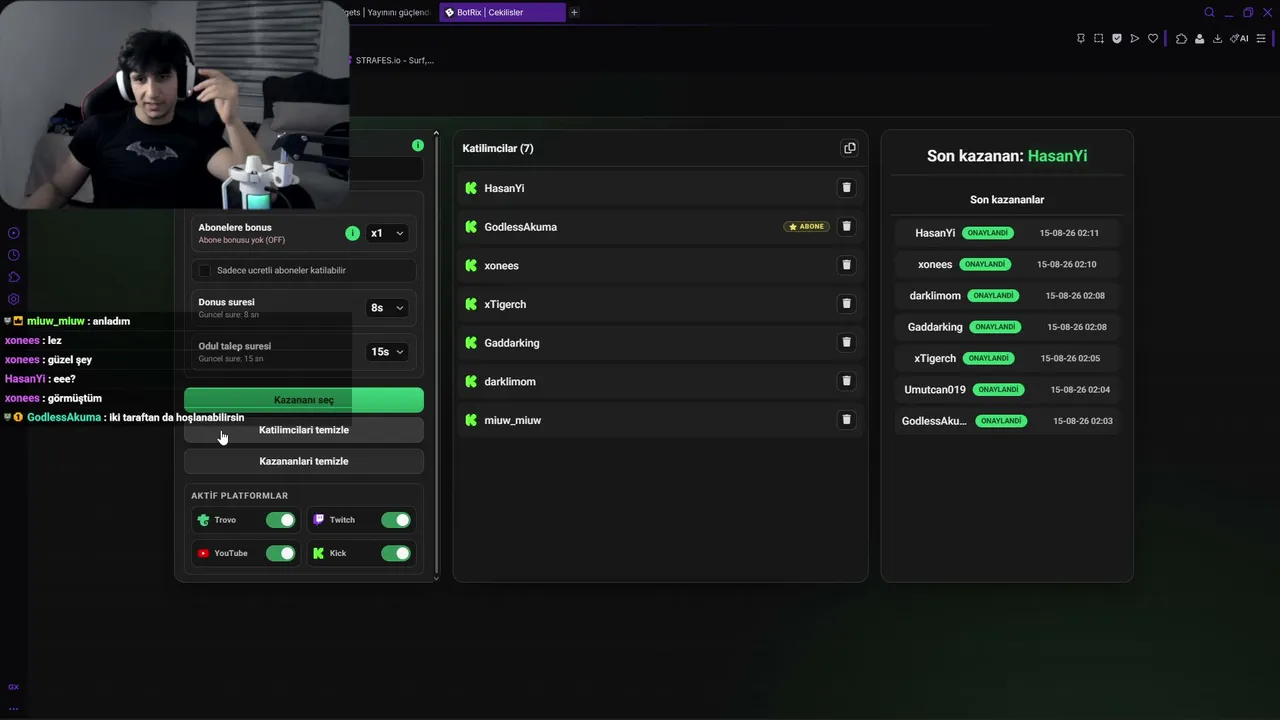Disable the Twitch platform toggle
The width and height of the screenshot is (1280, 720).
tap(396, 520)
